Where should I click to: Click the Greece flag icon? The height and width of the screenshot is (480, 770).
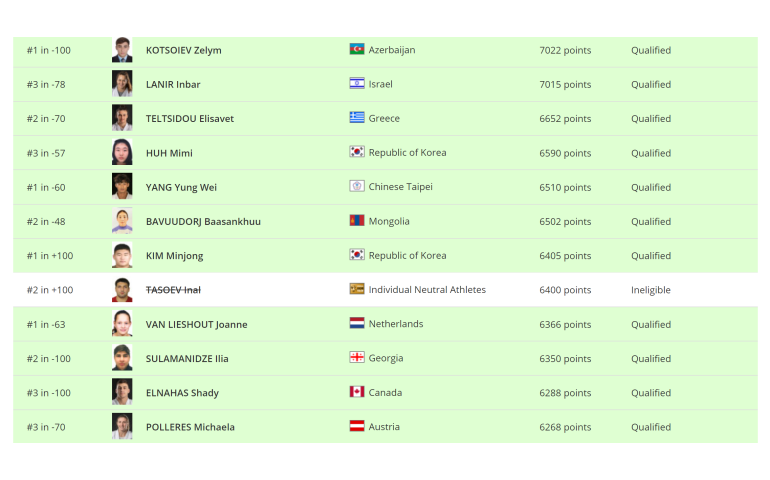(x=357, y=117)
